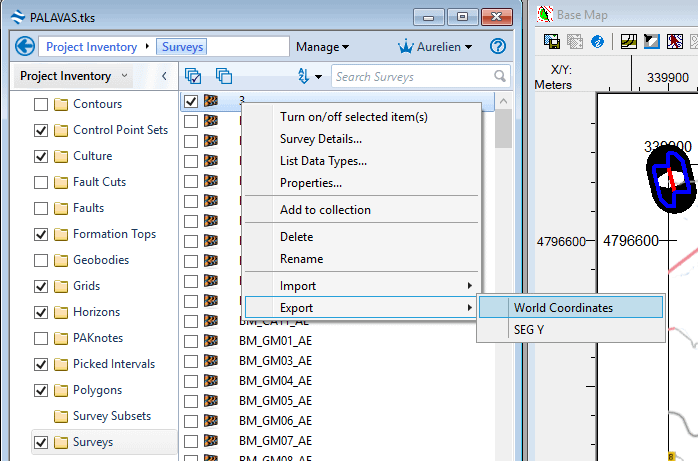Enable the Faults checkbox

(41, 208)
